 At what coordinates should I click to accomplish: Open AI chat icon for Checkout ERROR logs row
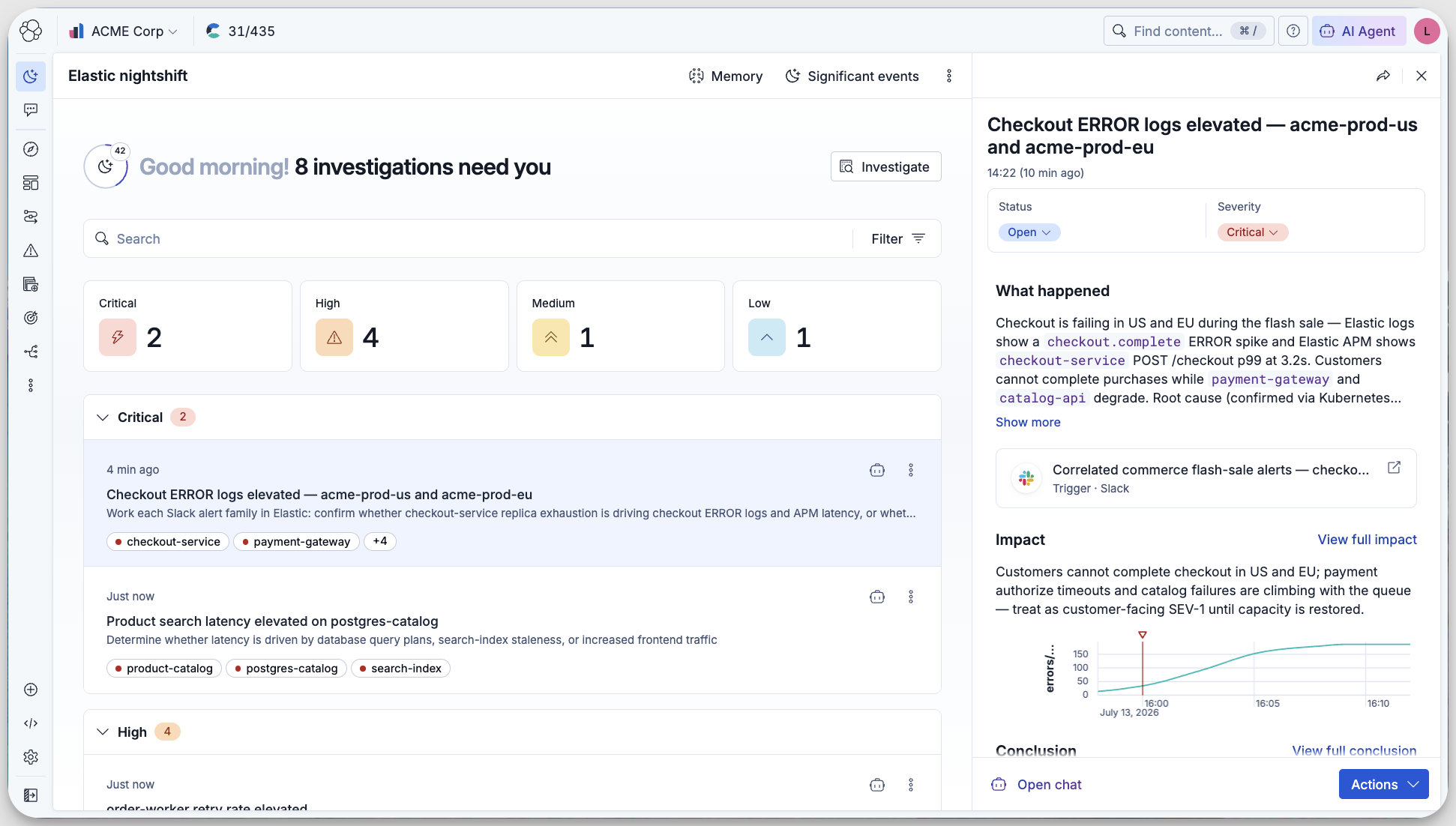point(877,470)
